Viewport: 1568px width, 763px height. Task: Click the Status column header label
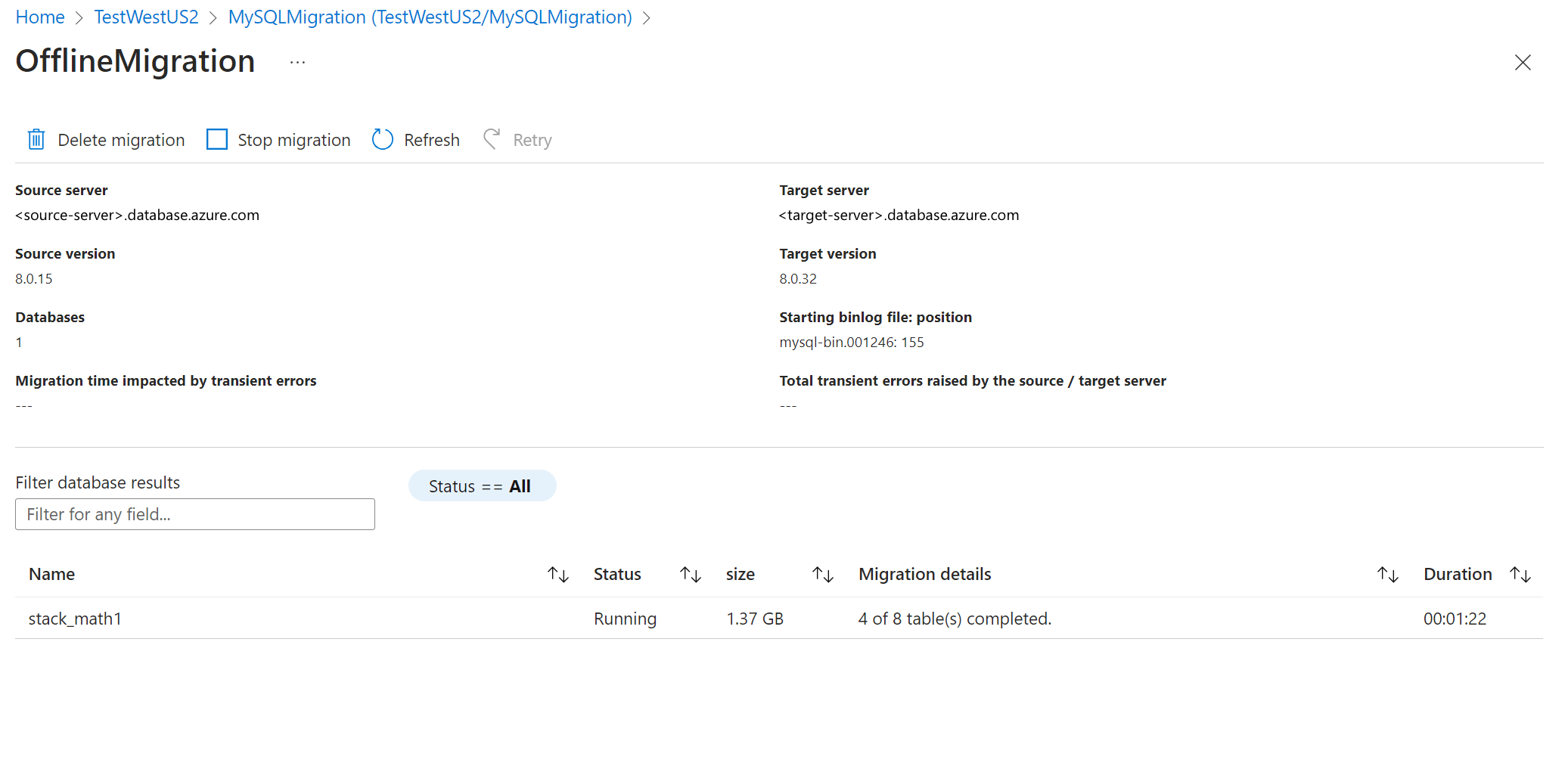[617, 574]
